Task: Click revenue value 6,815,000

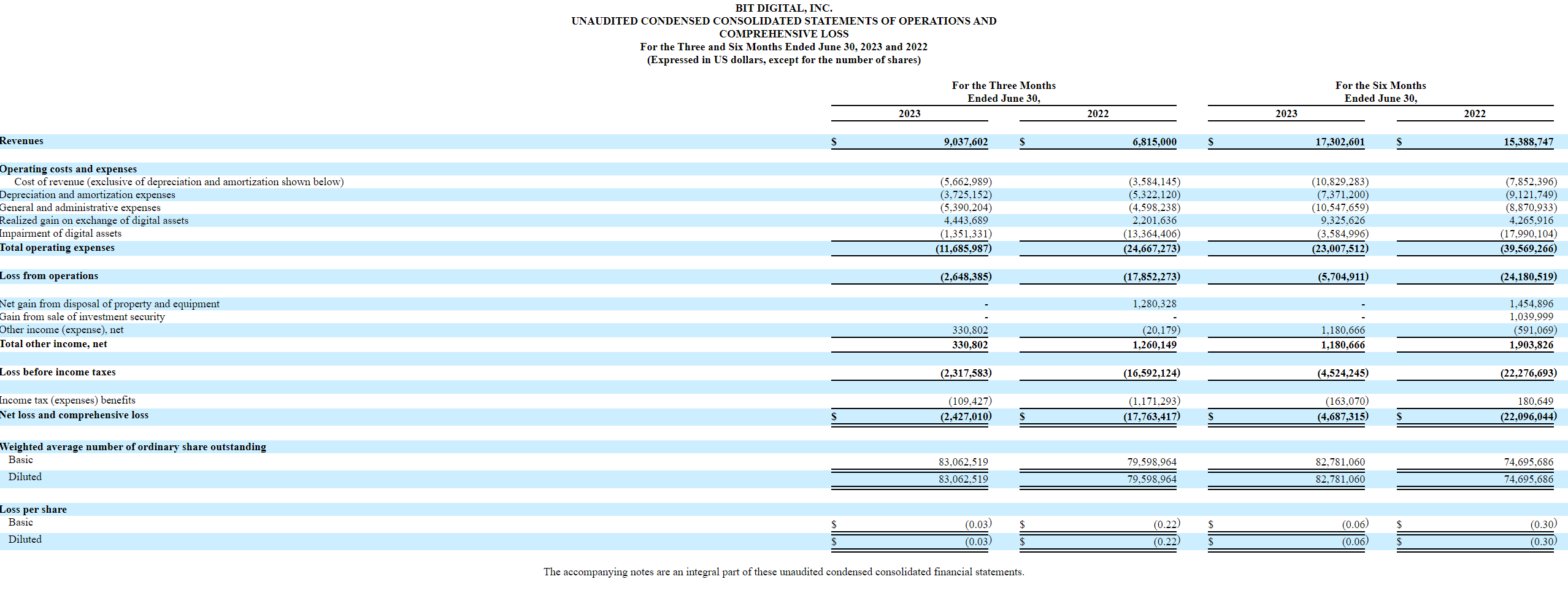Action: coord(1154,142)
